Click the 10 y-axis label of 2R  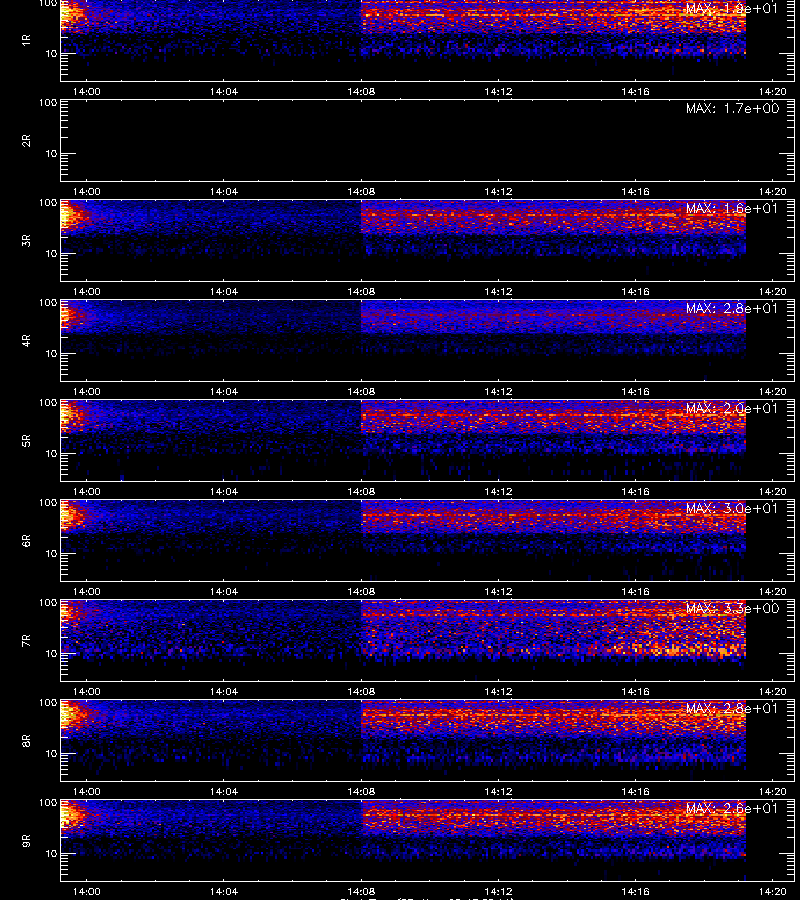tap(51, 154)
